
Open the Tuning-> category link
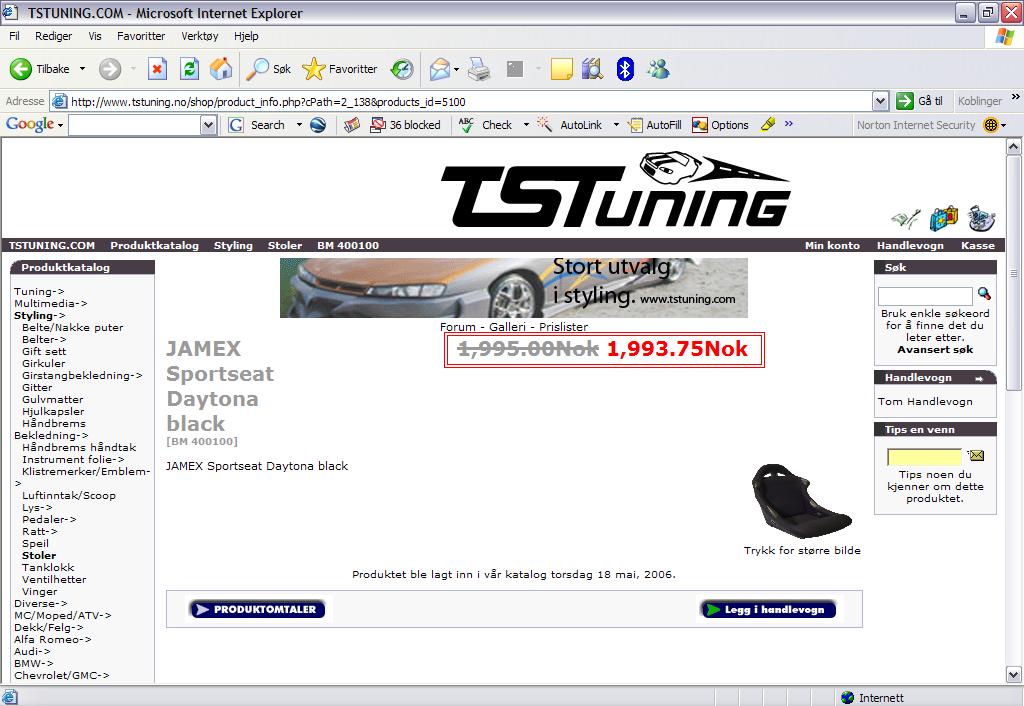[x=39, y=291]
